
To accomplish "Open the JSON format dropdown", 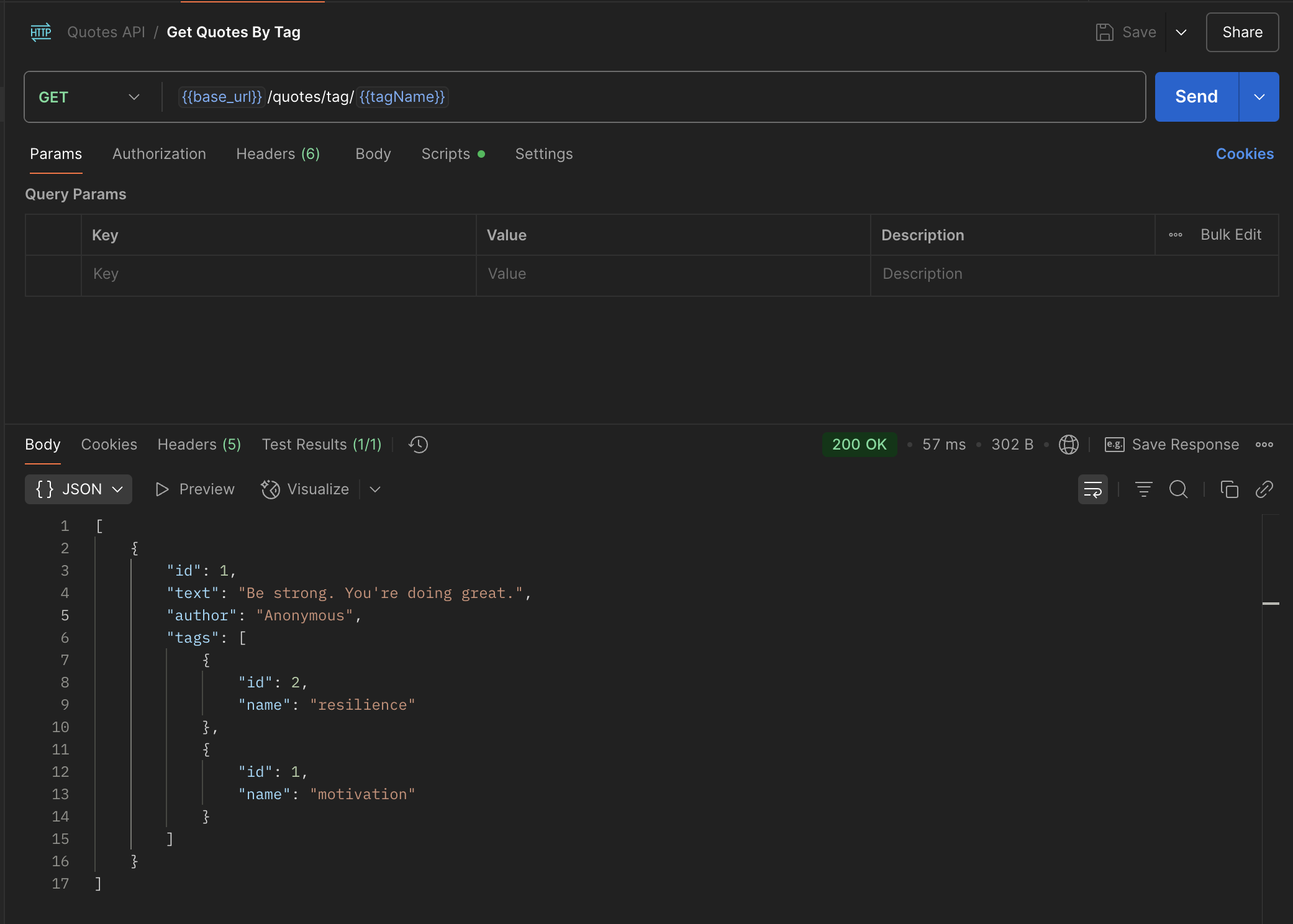I will point(79,489).
